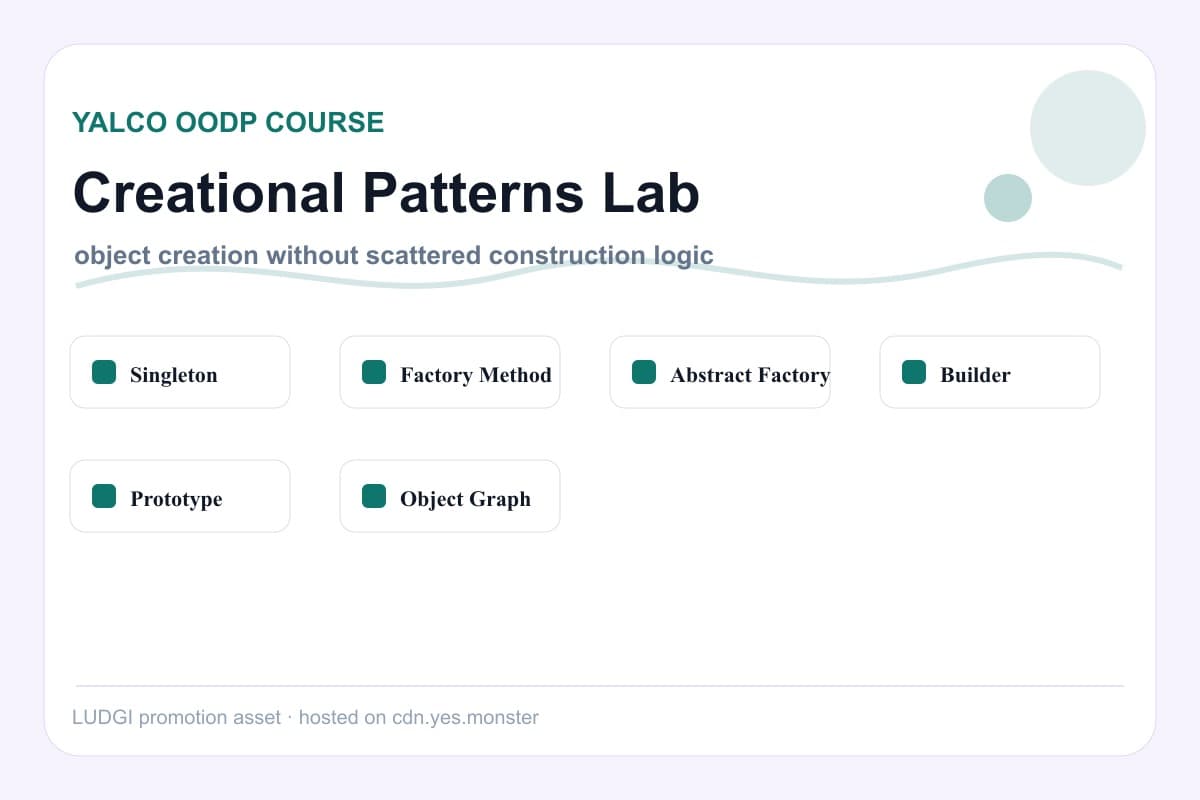Open the Factory Method card
1200x800 pixels.
pyautogui.click(x=450, y=372)
